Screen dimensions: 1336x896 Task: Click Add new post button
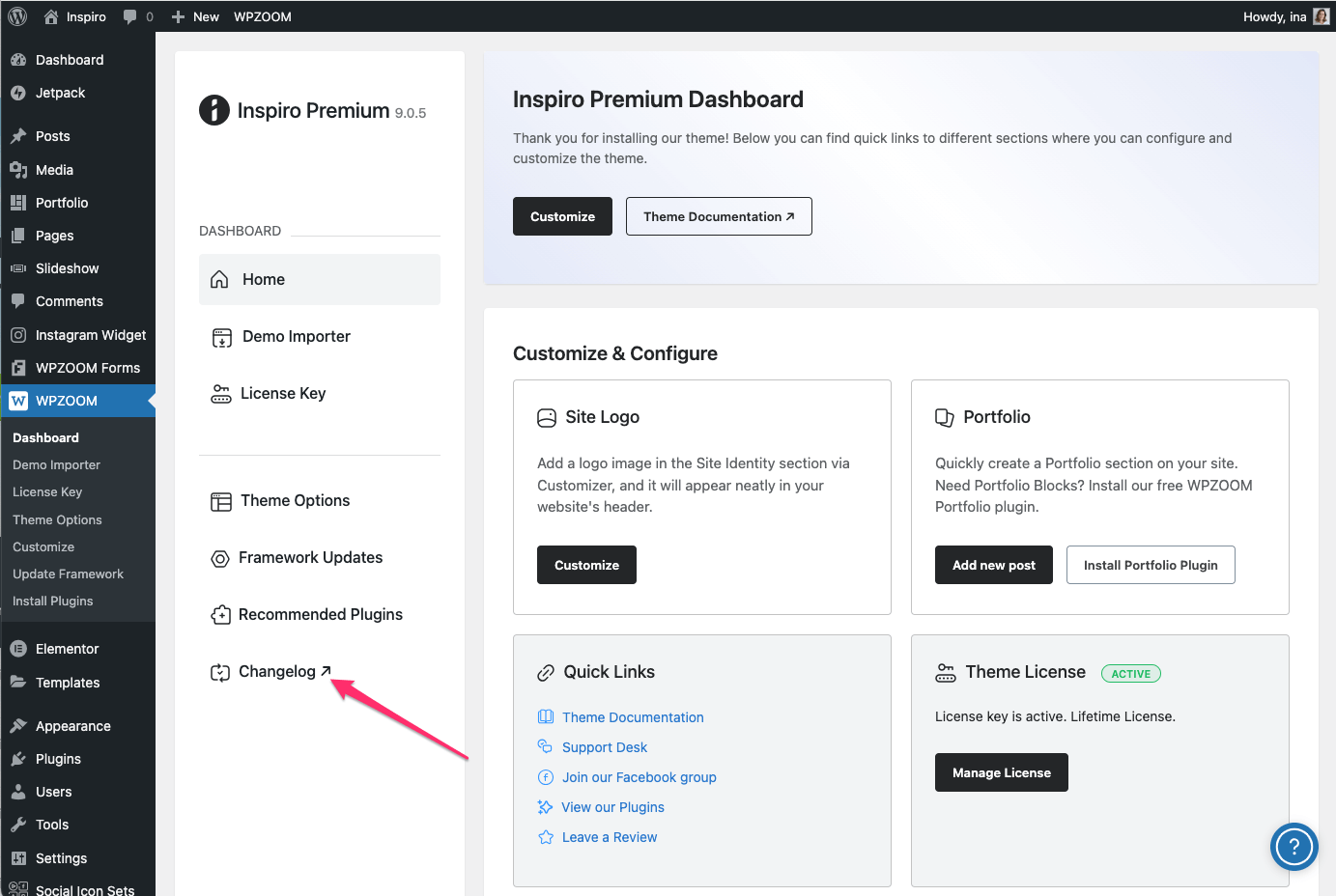tap(993, 565)
